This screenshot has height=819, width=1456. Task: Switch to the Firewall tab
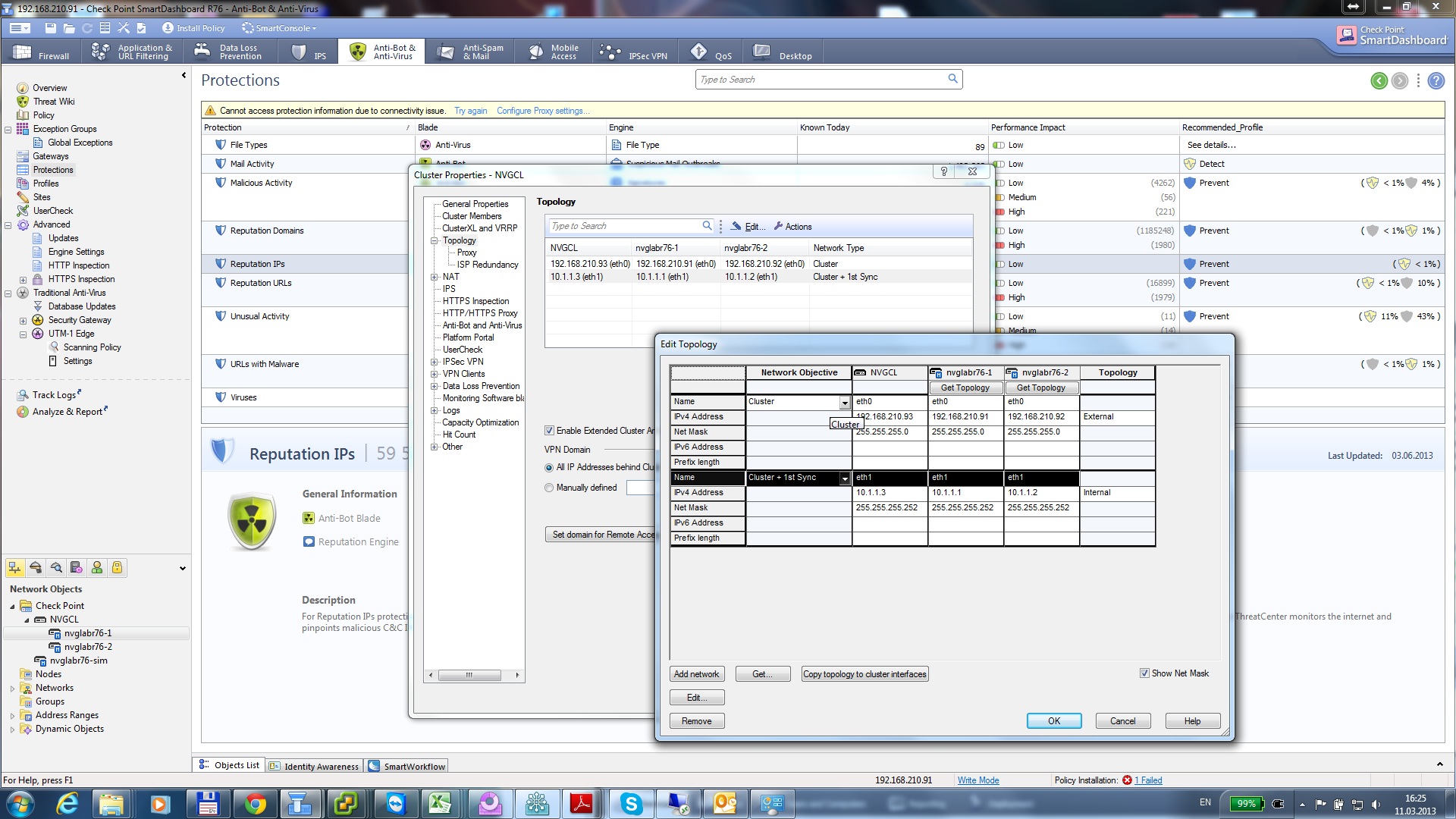[x=42, y=52]
